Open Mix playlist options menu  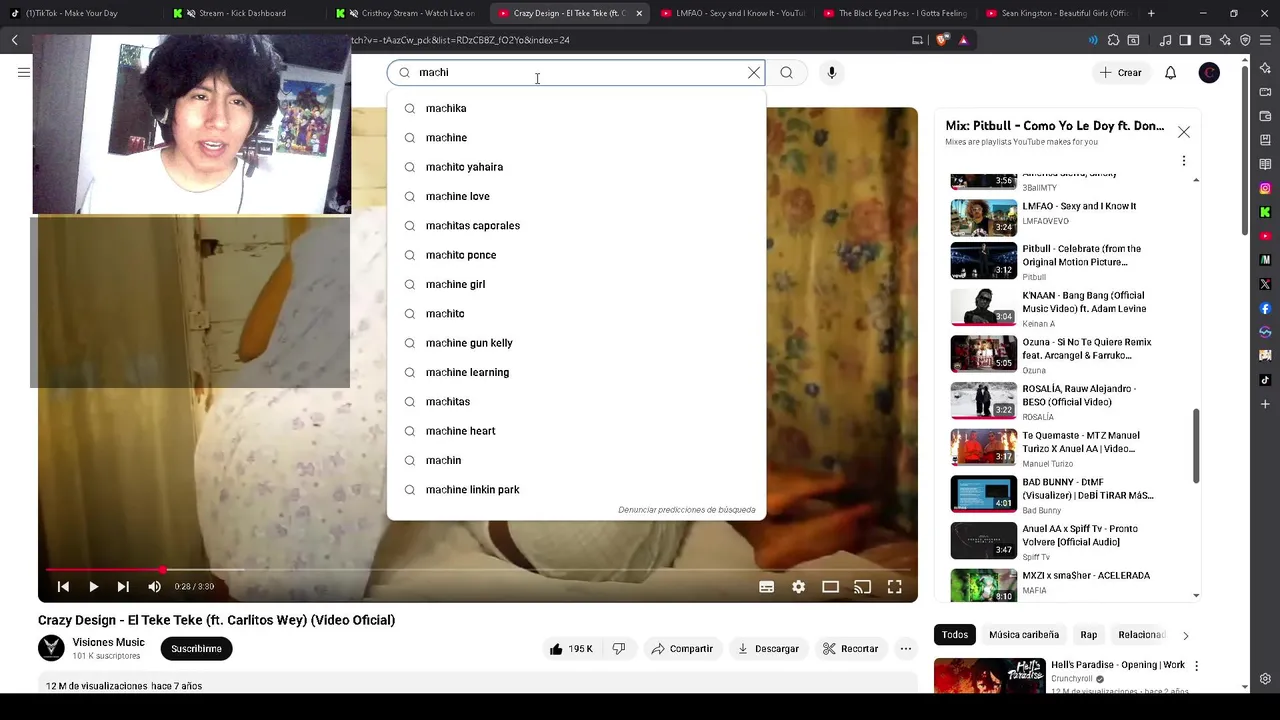1184,161
